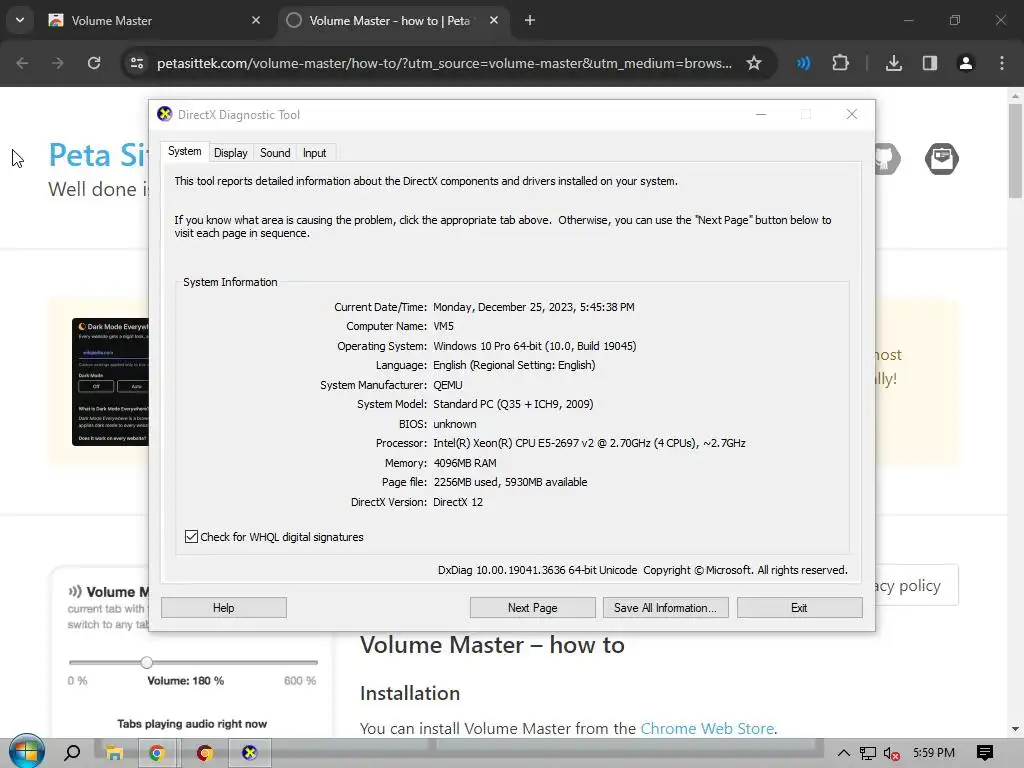This screenshot has width=1024, height=768.
Task: Open File Explorer from the taskbar
Action: [x=115, y=753]
